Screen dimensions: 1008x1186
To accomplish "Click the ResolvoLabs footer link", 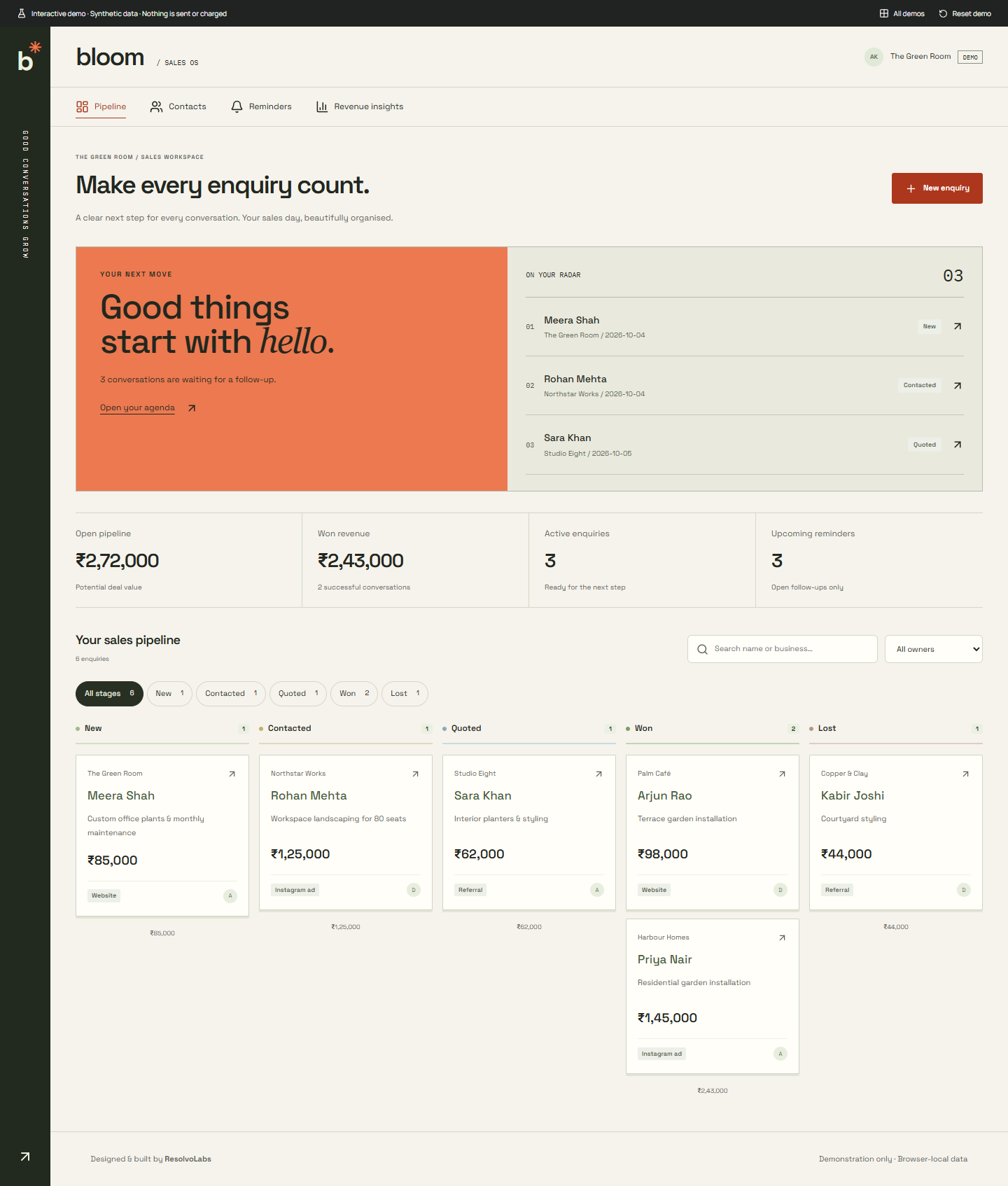I will (x=188, y=1159).
